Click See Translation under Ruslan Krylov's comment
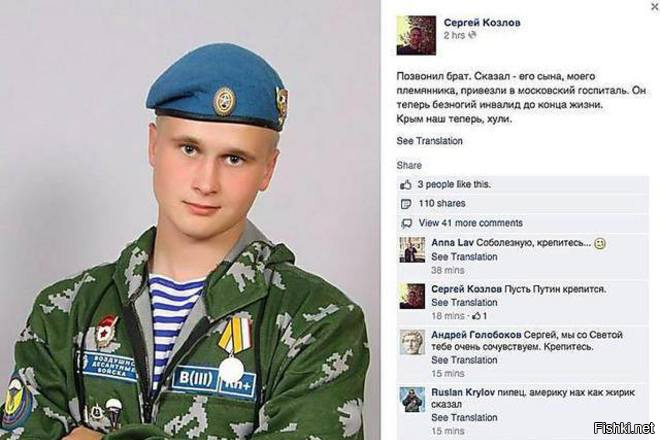660x440 pixels. [464, 418]
